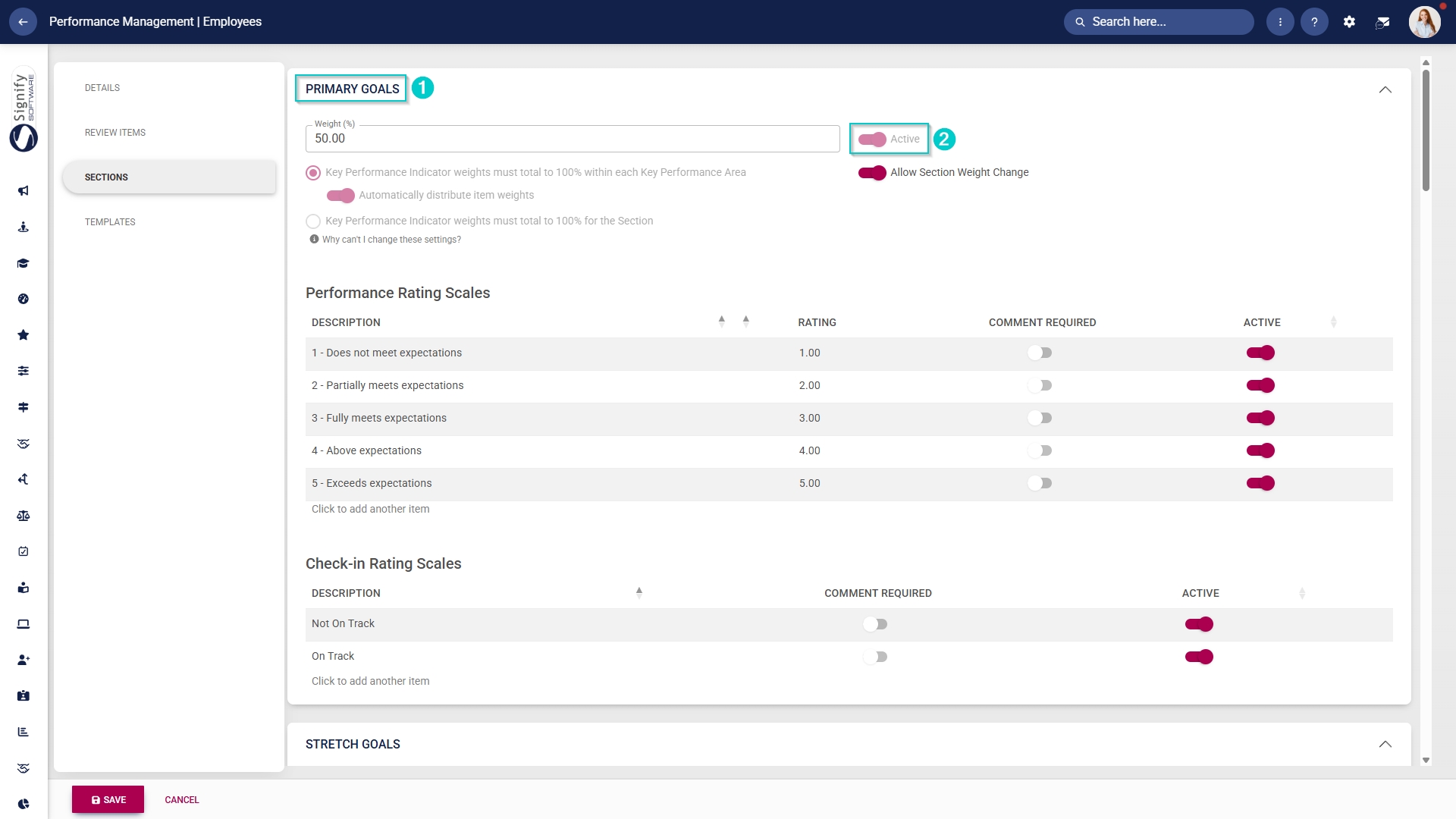
Task: Select the star icon in sidebar
Action: click(x=24, y=335)
